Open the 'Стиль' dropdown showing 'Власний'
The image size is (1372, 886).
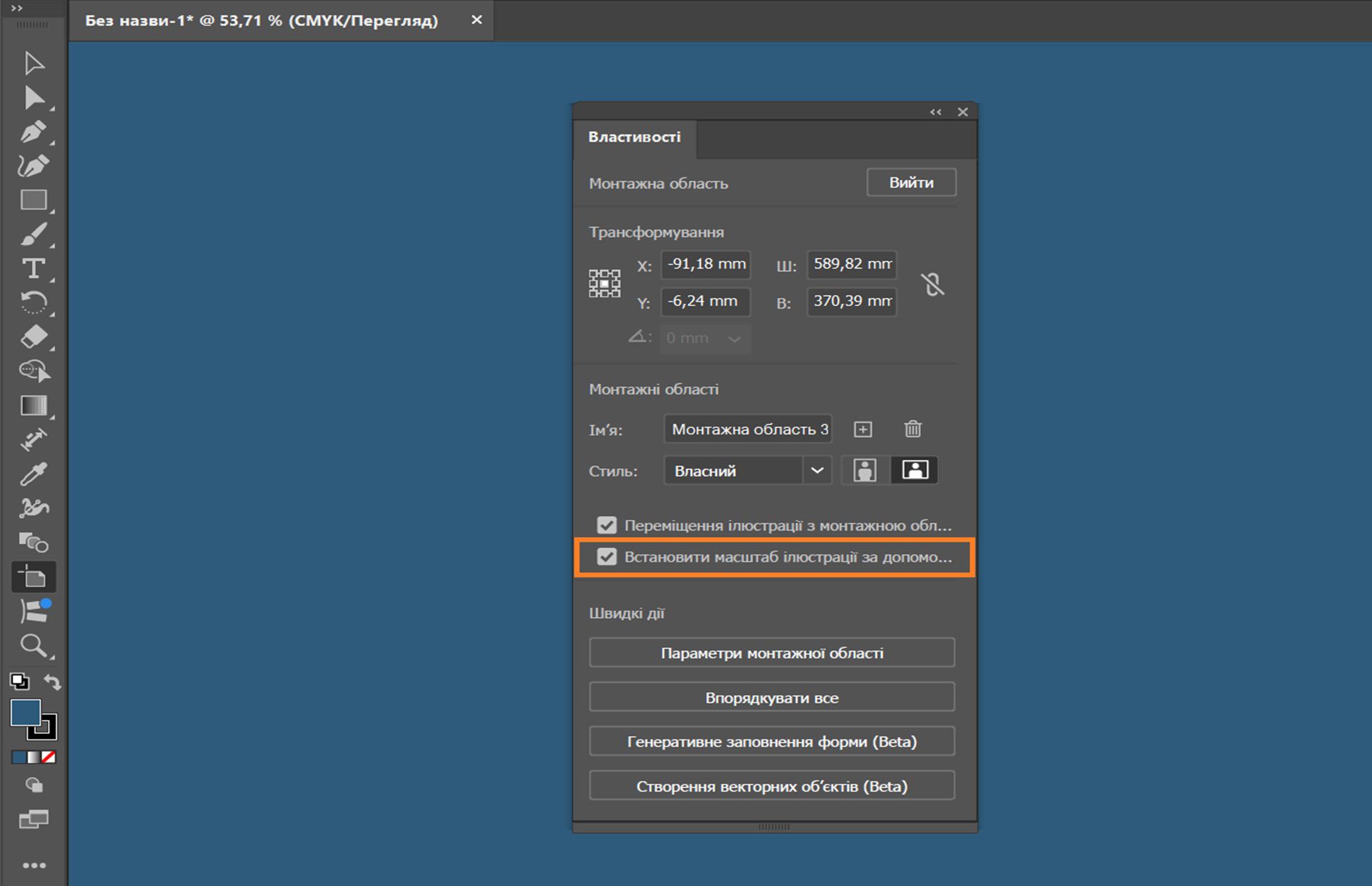pyautogui.click(x=817, y=470)
